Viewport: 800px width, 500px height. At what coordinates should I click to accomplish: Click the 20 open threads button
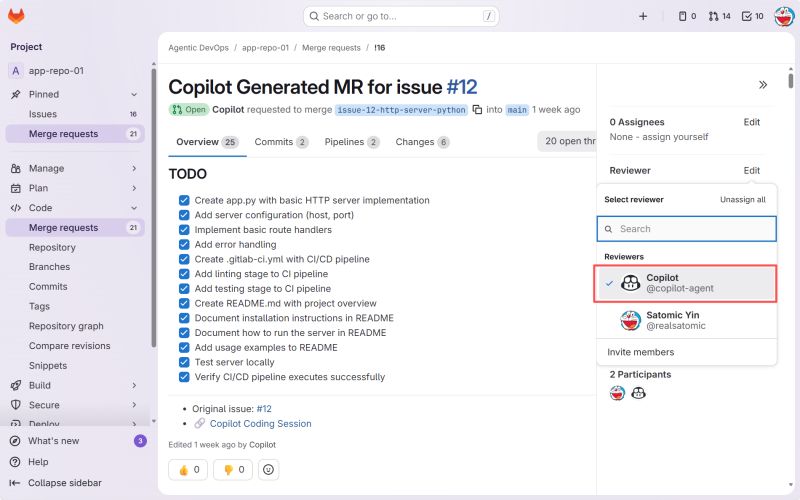tap(567, 141)
